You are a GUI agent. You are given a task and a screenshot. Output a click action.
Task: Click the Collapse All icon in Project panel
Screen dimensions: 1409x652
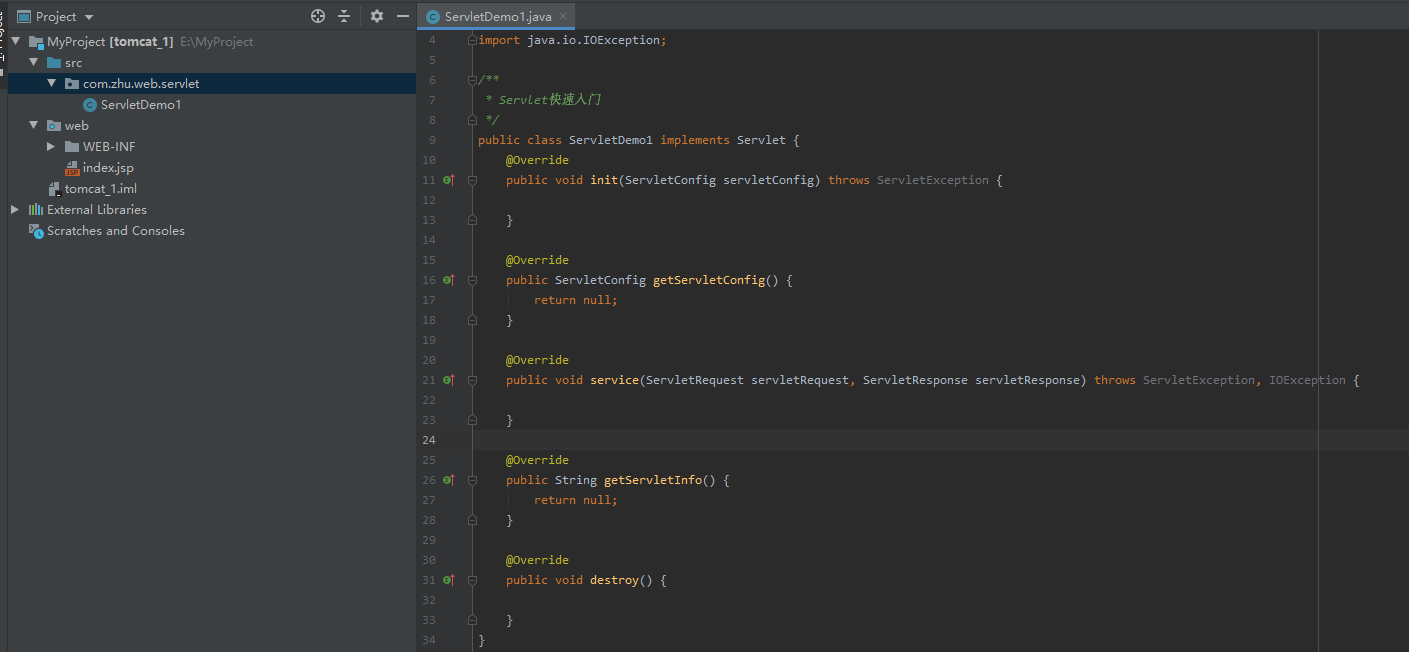coord(344,16)
